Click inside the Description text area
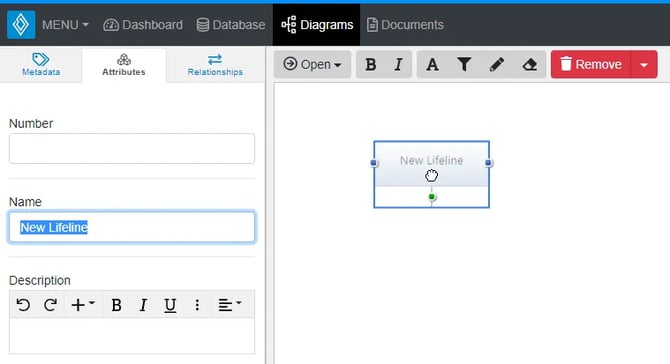This screenshot has width=670, height=364. (132, 336)
